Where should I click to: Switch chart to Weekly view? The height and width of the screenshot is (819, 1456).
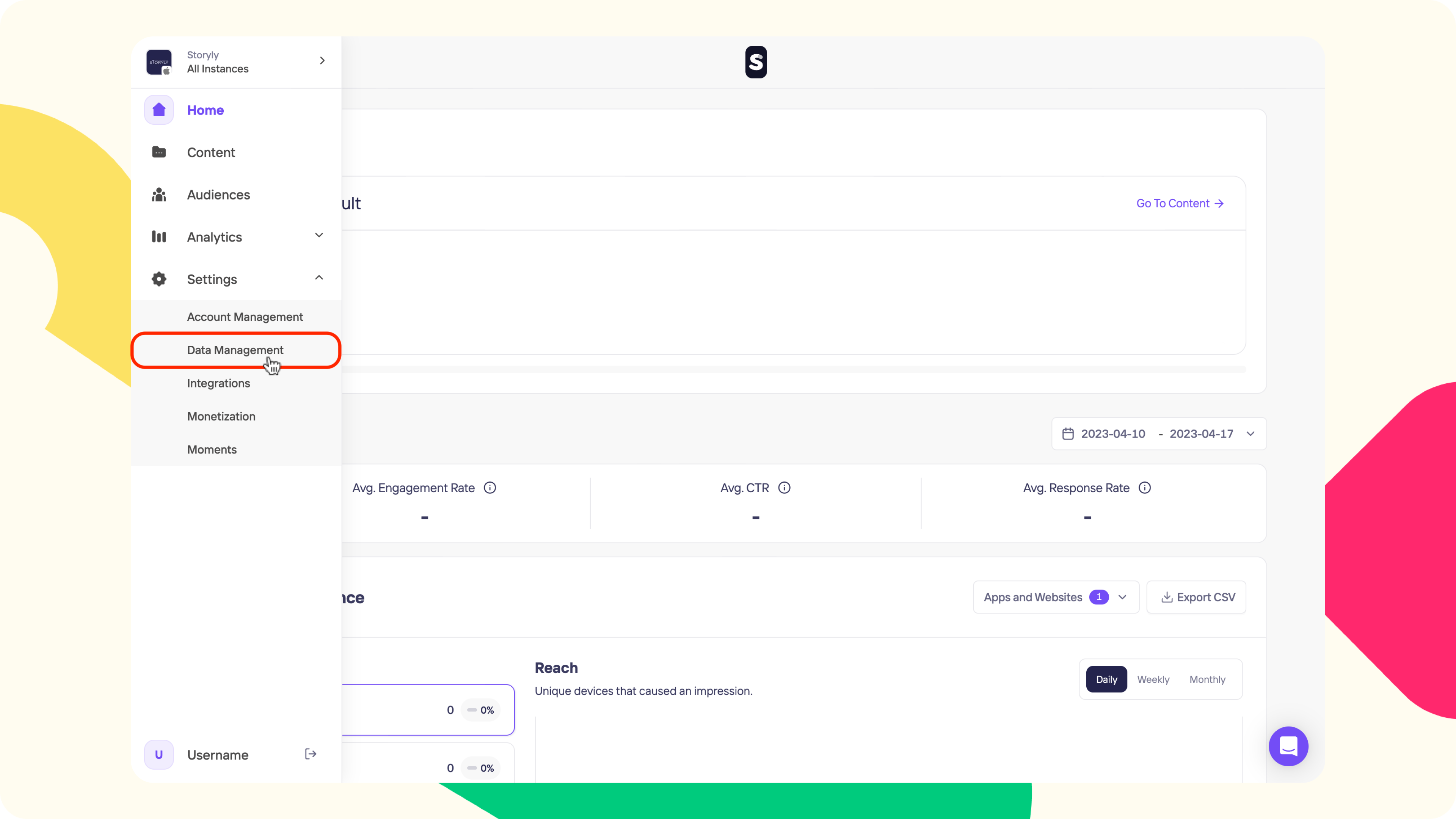(1153, 679)
